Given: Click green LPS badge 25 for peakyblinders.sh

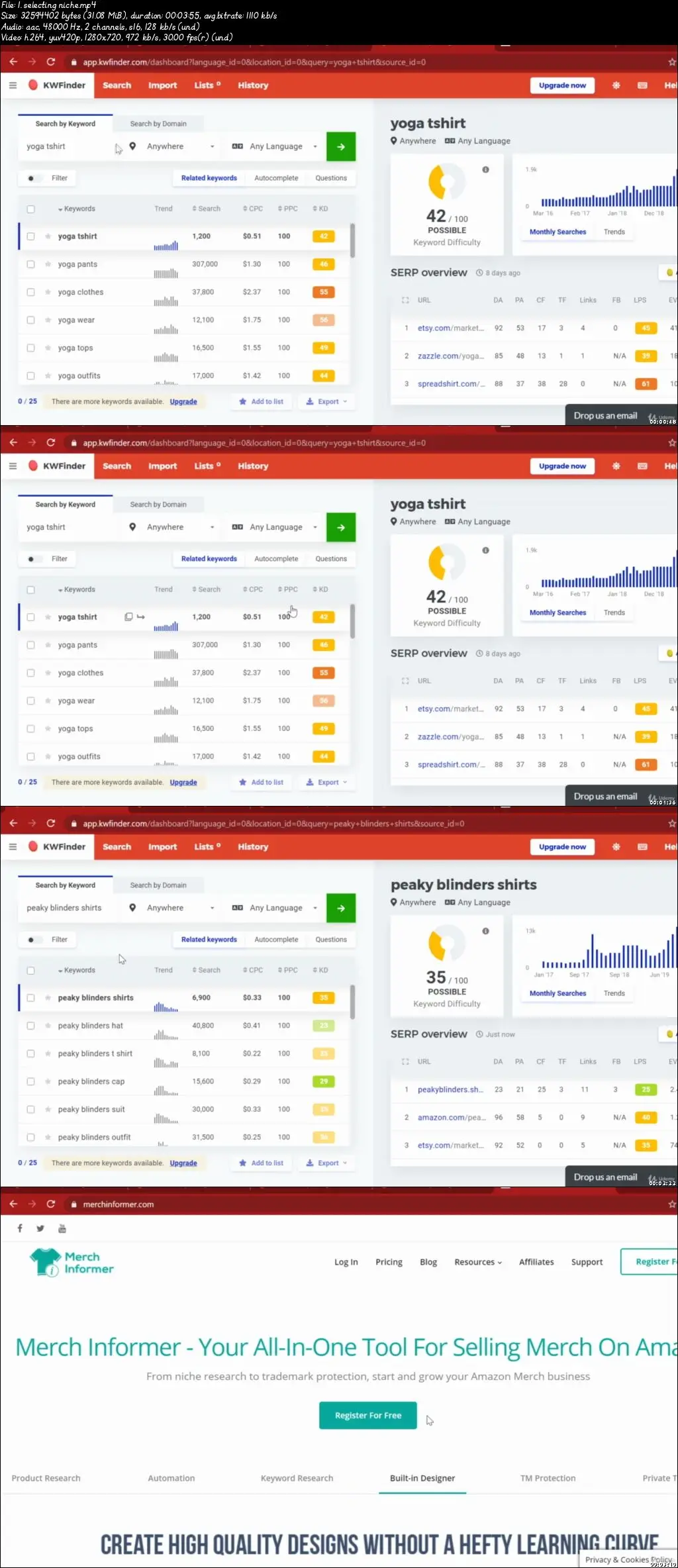Looking at the screenshot, I should (646, 1089).
